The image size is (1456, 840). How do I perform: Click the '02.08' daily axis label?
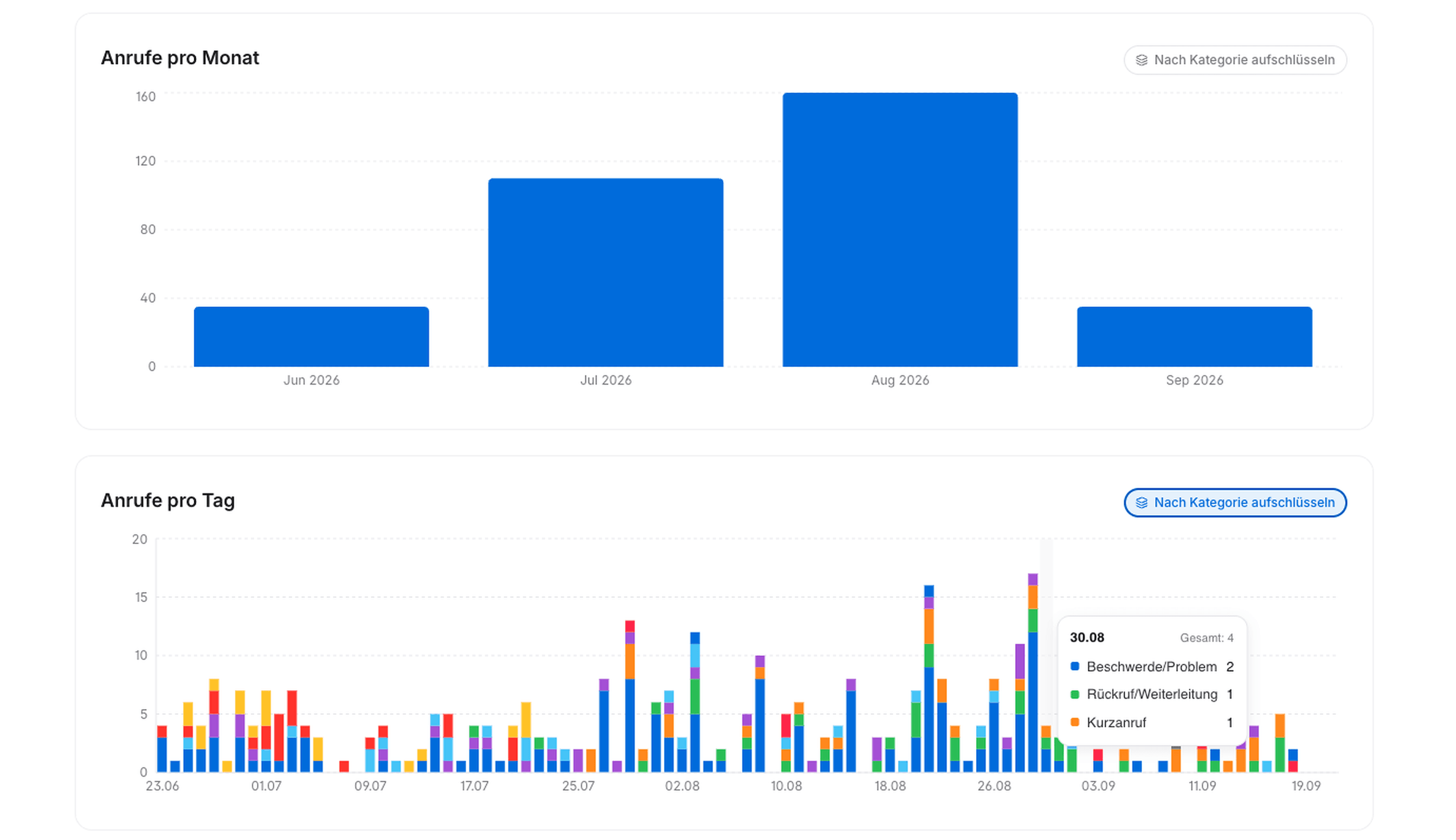[x=682, y=786]
